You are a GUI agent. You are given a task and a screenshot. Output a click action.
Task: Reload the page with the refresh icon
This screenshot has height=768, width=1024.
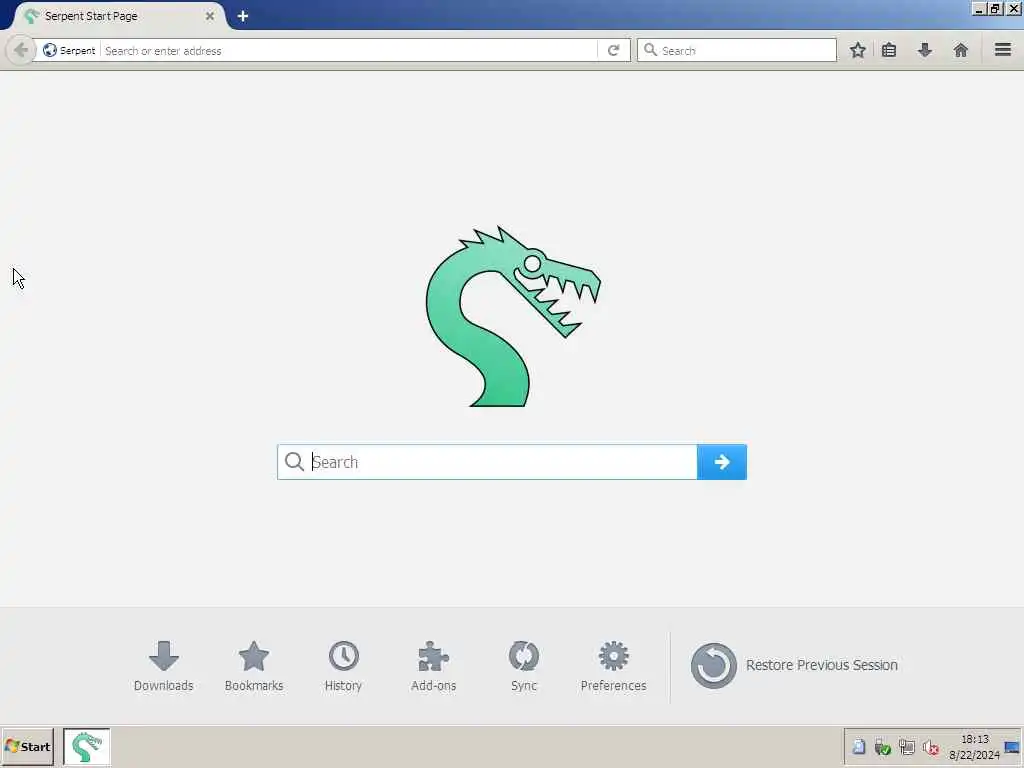coord(613,50)
